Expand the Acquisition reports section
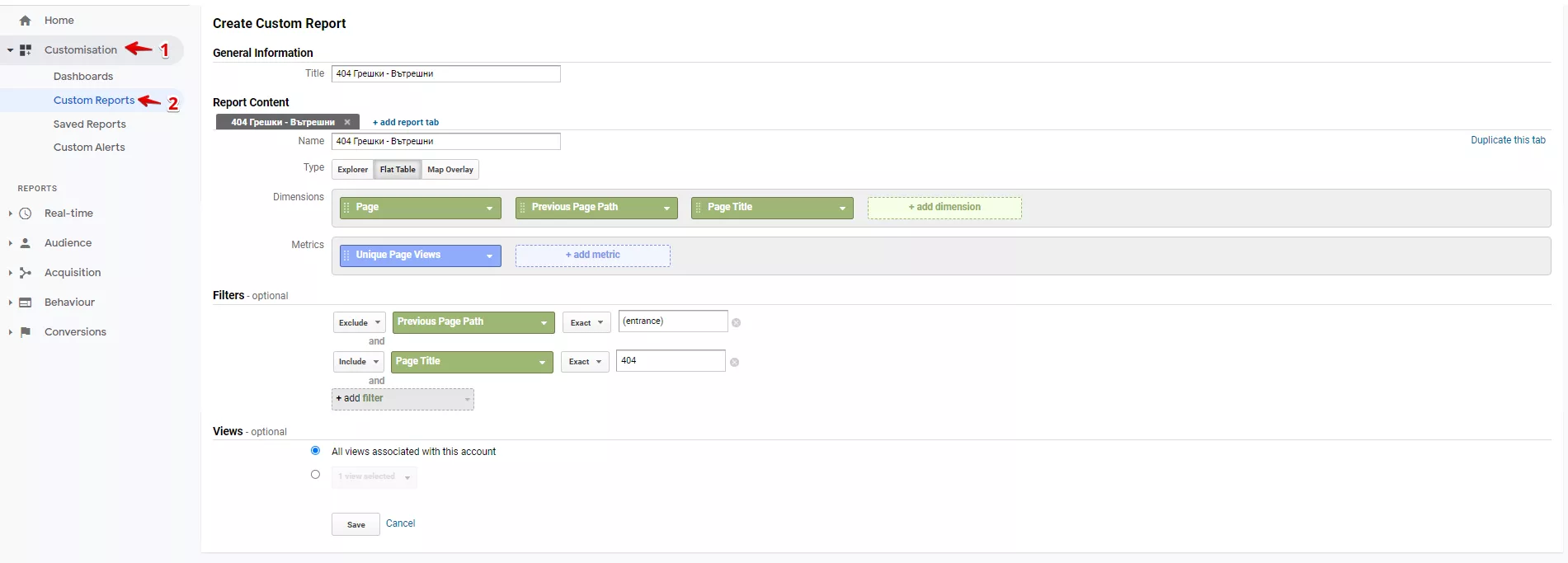 [10, 273]
